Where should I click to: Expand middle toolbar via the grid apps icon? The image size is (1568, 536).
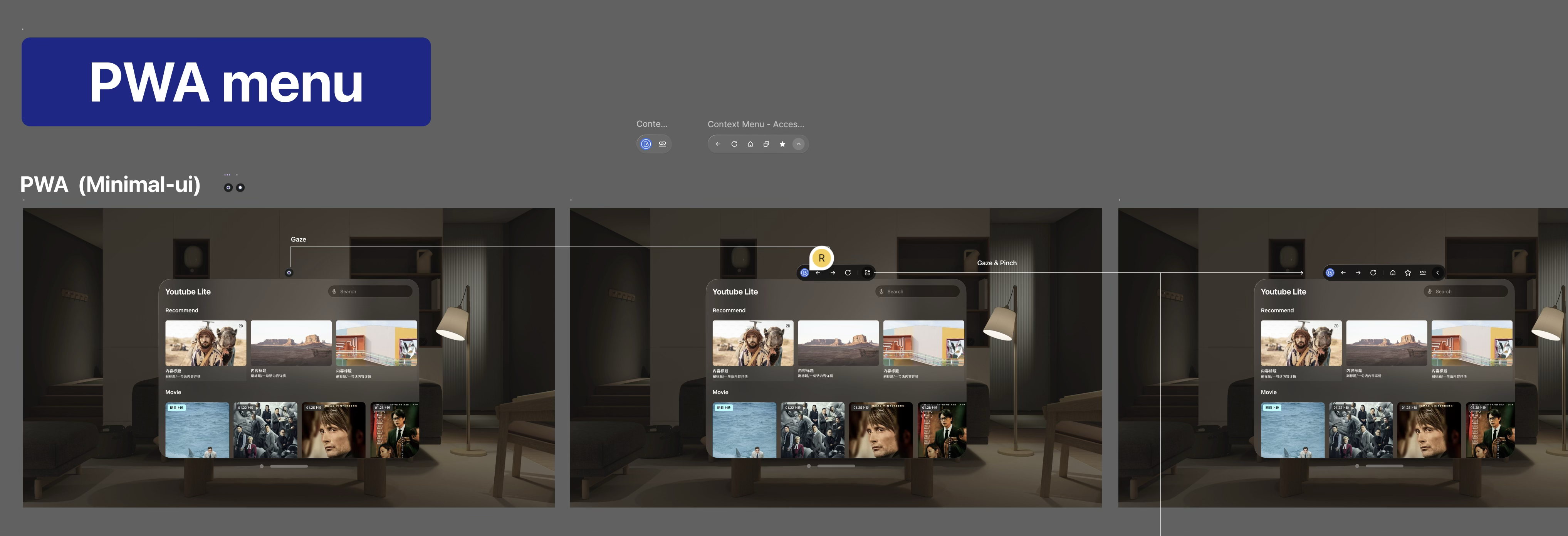click(x=867, y=273)
